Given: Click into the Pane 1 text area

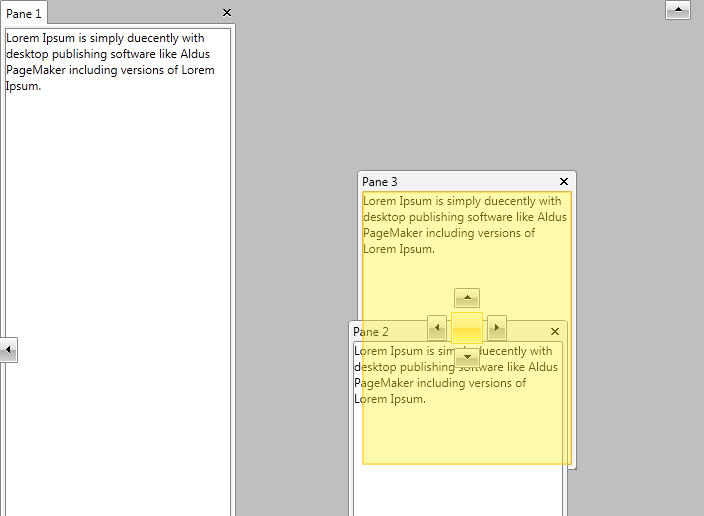Looking at the screenshot, I should tap(118, 272).
